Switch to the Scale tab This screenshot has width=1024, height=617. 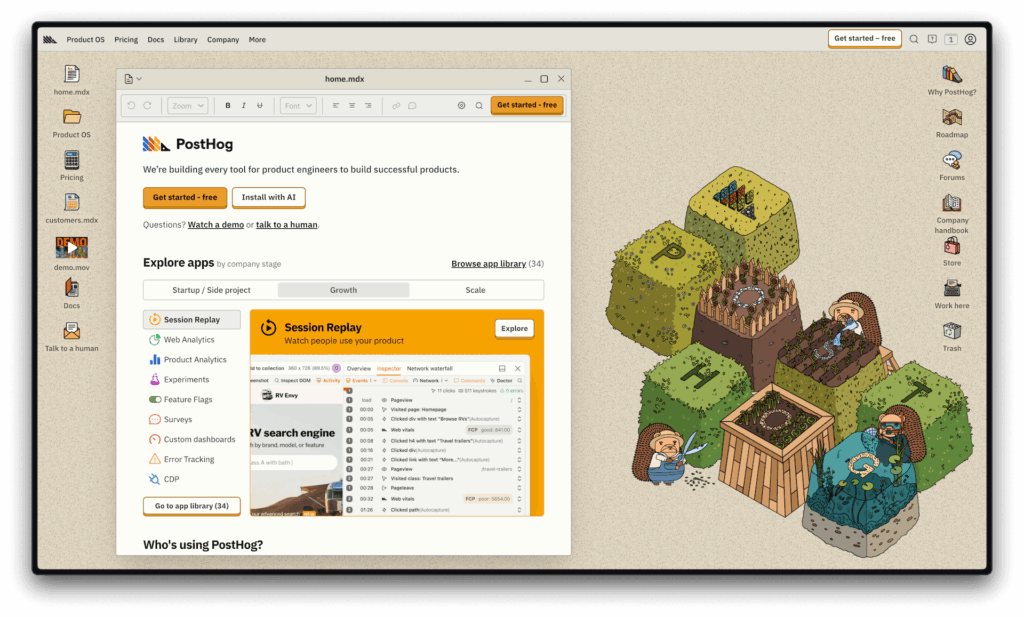coord(475,290)
